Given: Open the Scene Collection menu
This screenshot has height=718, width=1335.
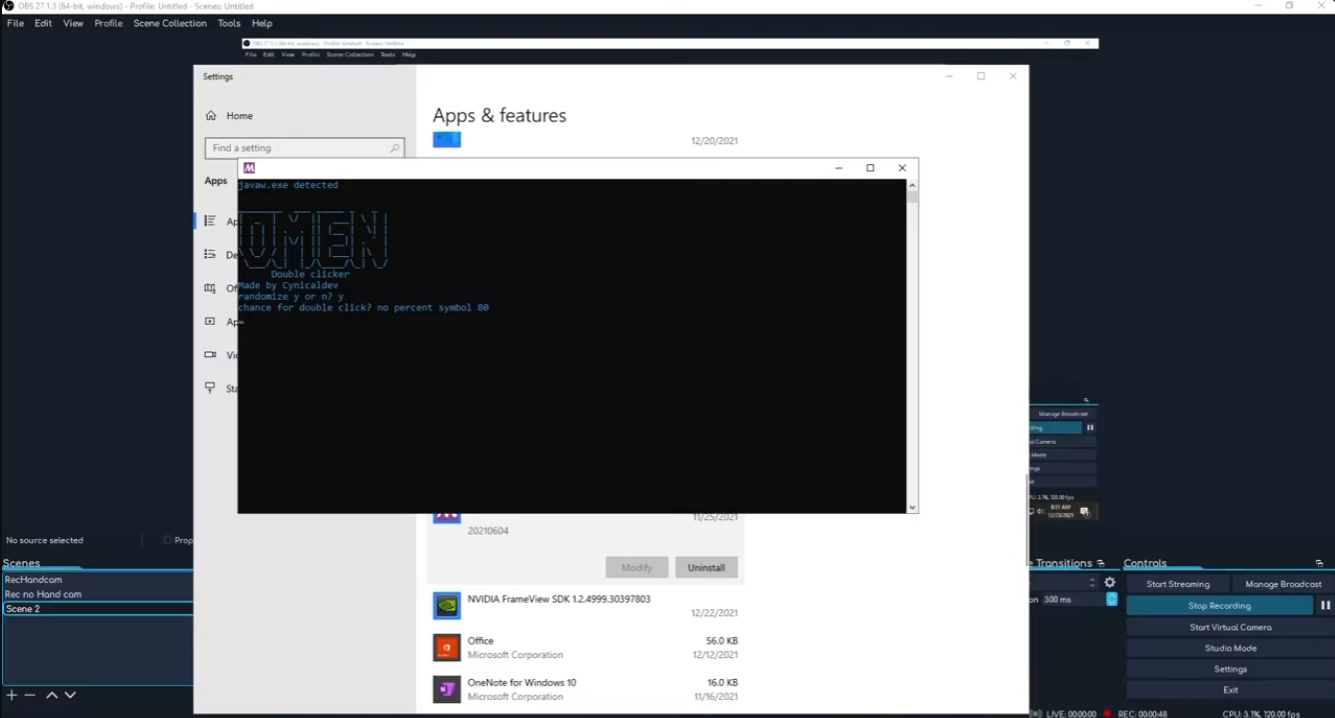Looking at the screenshot, I should (170, 23).
